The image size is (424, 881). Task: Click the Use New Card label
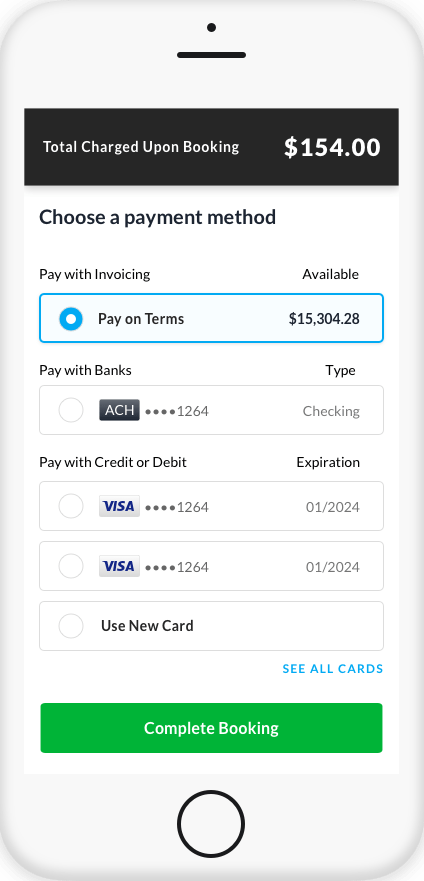(147, 626)
